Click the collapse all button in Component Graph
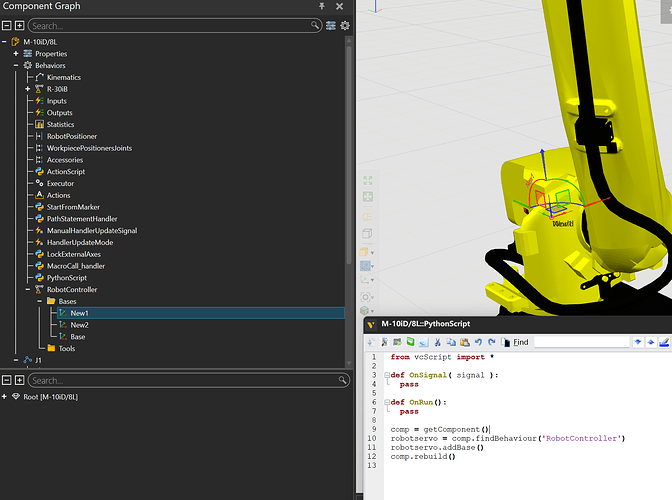Image resolution: width=672 pixels, height=500 pixels. 7,25
